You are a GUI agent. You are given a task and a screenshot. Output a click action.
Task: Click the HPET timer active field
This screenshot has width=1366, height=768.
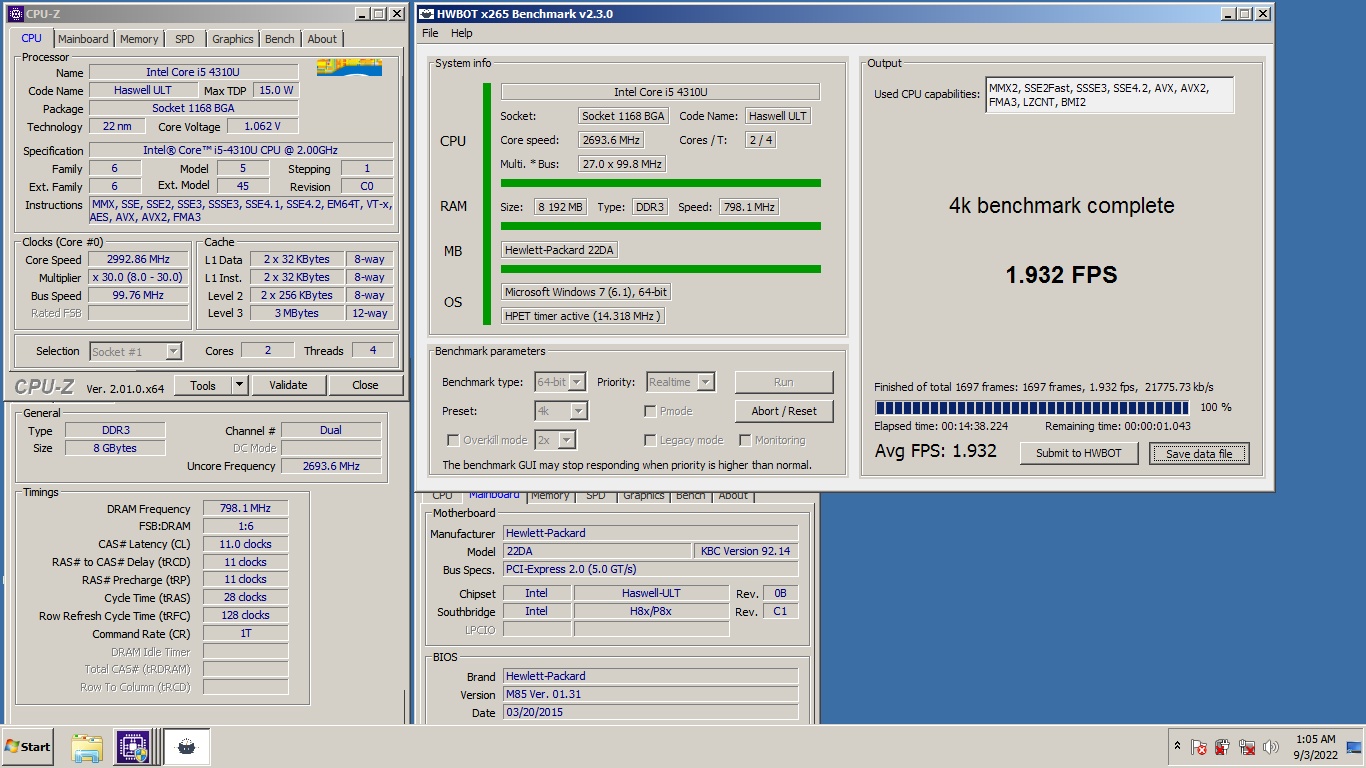click(583, 316)
